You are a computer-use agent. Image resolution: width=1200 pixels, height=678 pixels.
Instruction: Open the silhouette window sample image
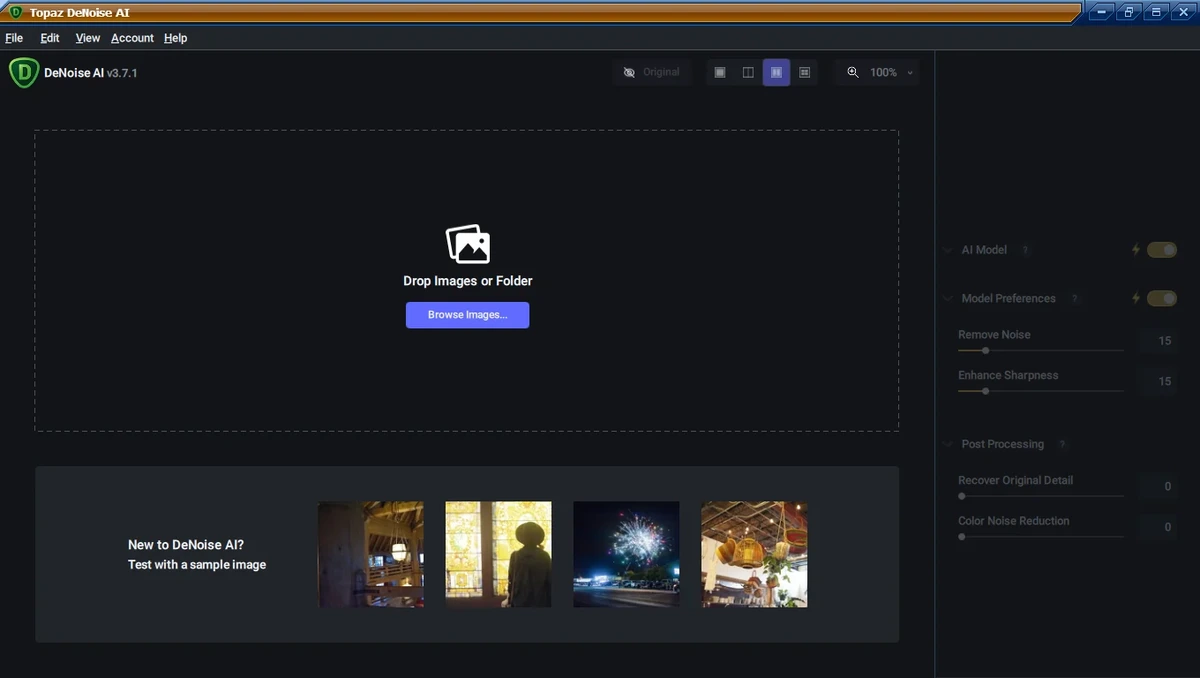tap(498, 554)
